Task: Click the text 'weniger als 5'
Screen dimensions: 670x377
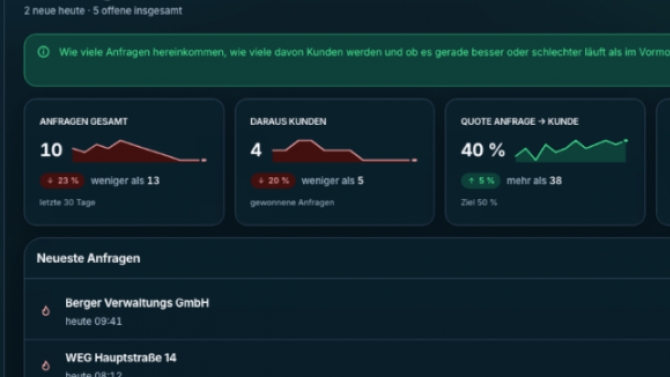Action: (332, 181)
